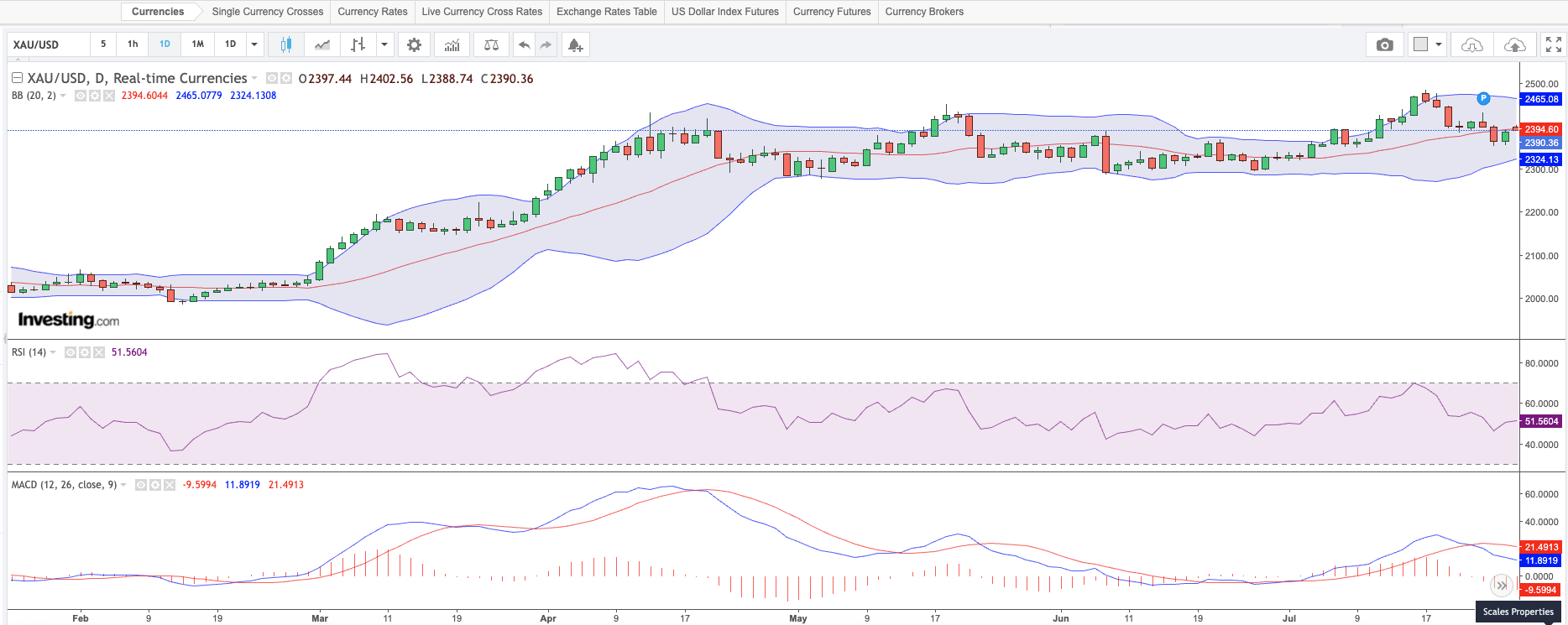Click the blue 2324.13 lower band label
Screen dimensions: 1568x625
tap(1541, 159)
